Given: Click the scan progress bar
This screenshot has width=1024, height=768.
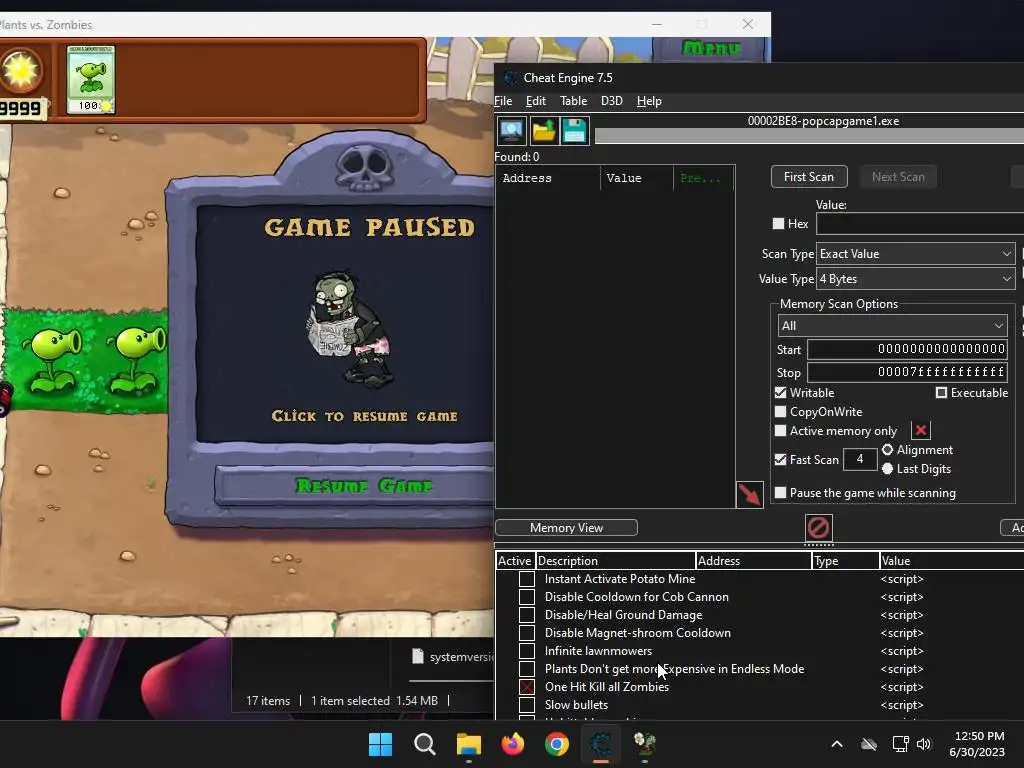Looking at the screenshot, I should [x=809, y=136].
